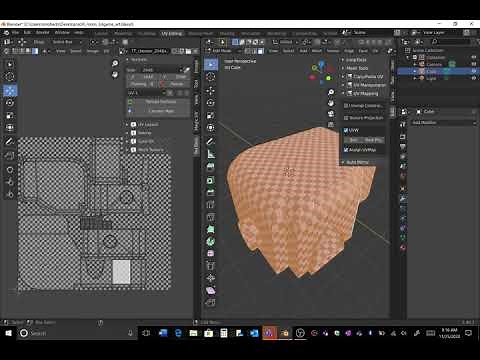Screen dimensions: 480x360
Task: Click the Best Planar button under UVW
Action: 373,140
